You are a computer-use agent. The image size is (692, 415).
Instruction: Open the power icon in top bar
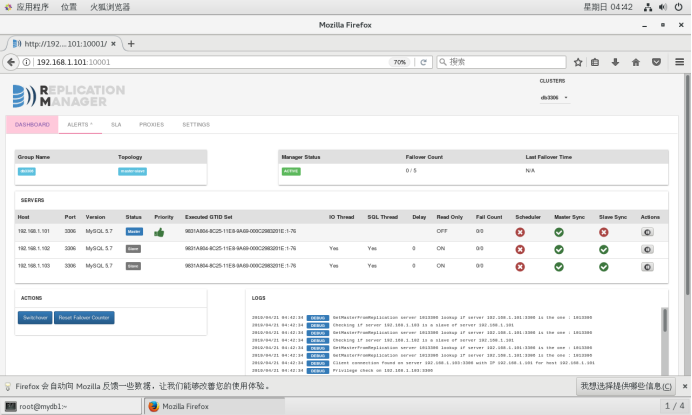679,7
